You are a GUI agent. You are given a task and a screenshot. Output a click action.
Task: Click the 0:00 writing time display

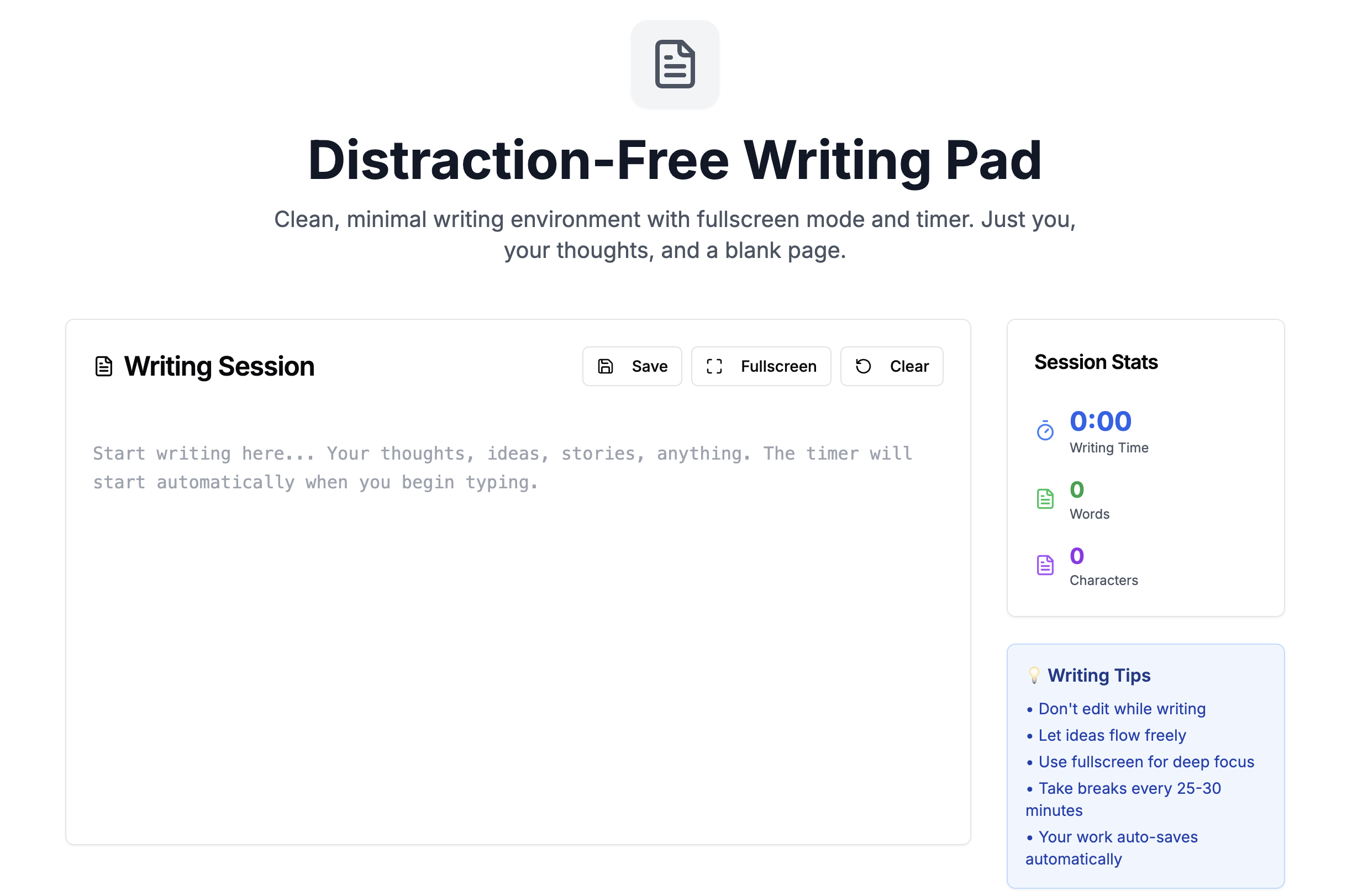coord(1100,421)
